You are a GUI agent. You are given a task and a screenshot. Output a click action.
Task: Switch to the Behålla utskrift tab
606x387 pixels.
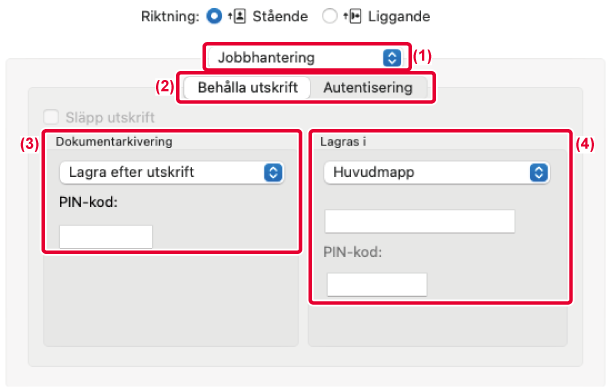pos(247,88)
